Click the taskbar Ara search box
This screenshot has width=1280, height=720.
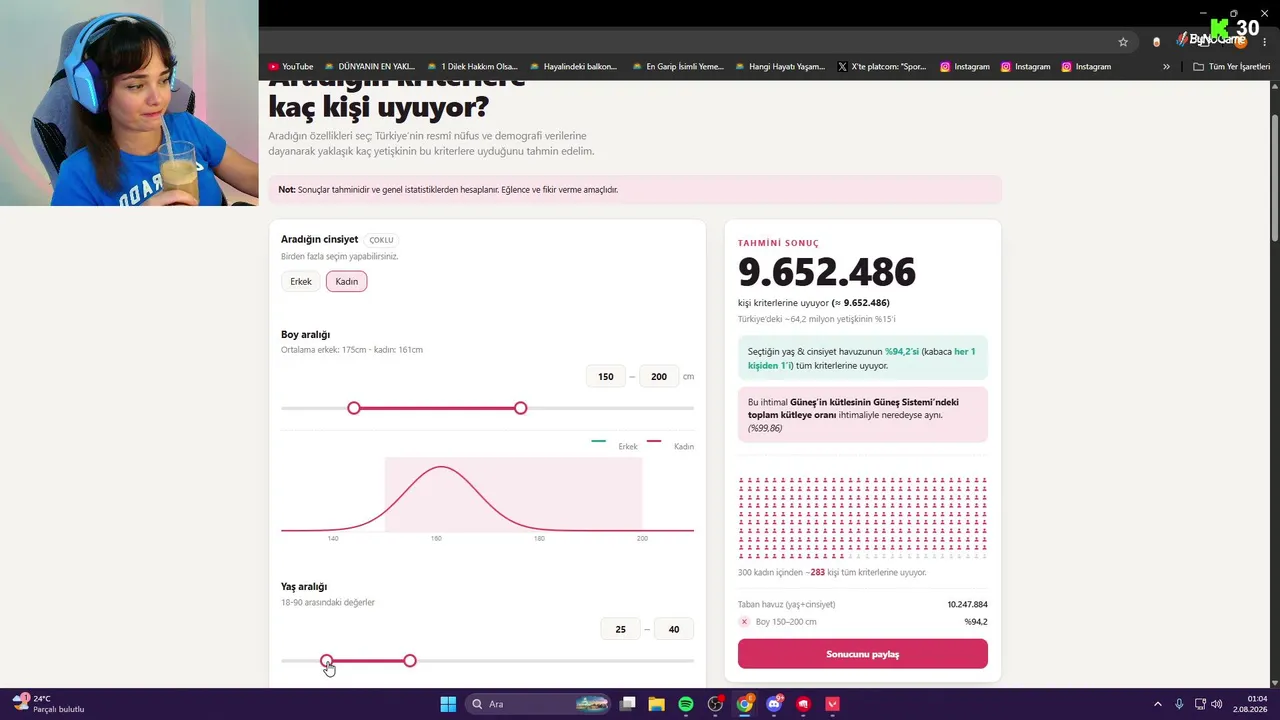click(x=540, y=704)
